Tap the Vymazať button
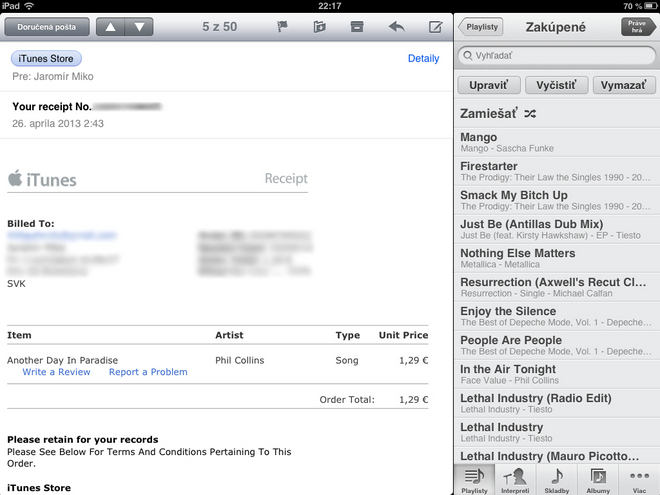This screenshot has width=660, height=495. coord(624,85)
